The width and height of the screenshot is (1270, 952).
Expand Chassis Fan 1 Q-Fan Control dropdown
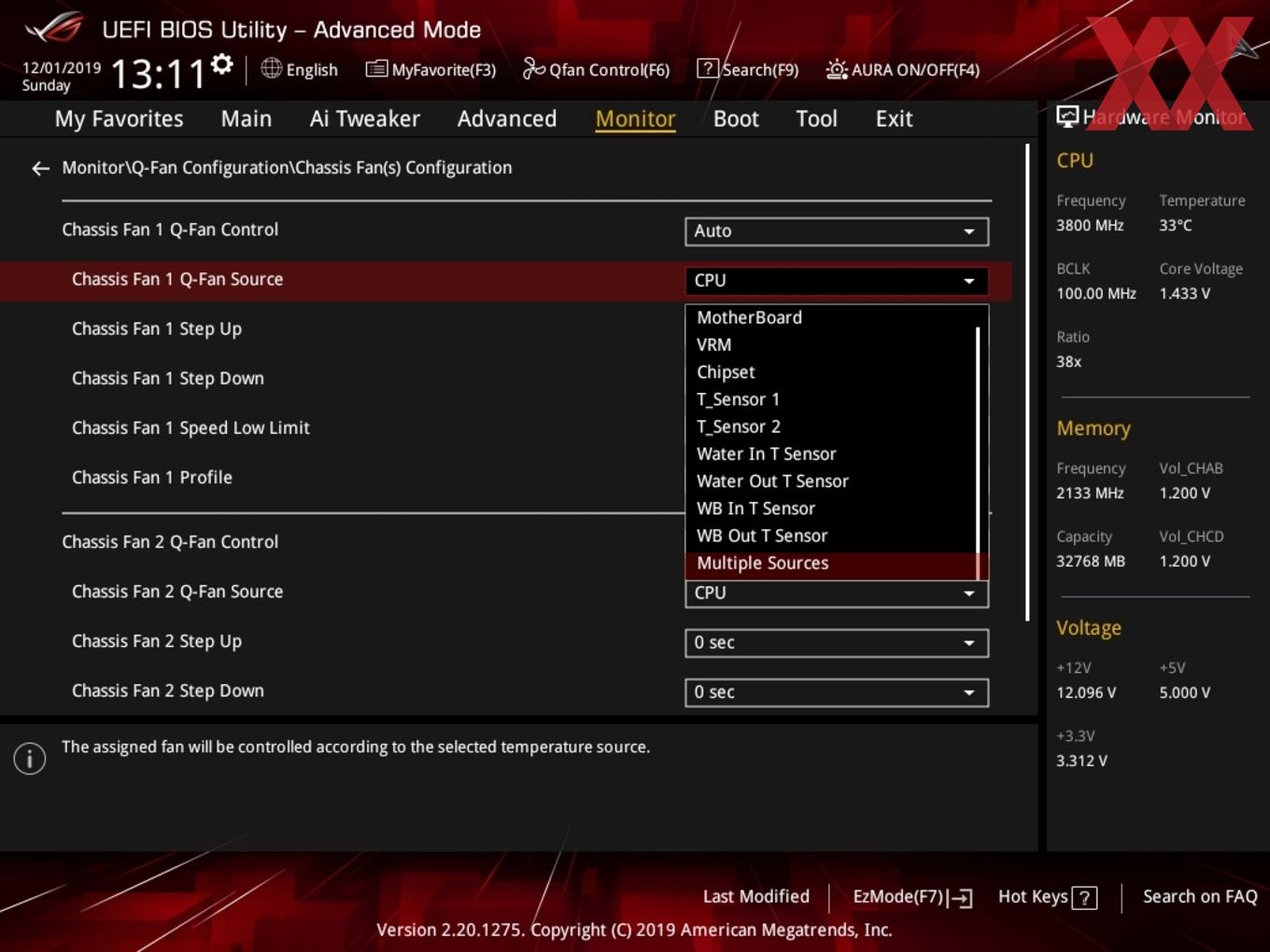coord(837,231)
